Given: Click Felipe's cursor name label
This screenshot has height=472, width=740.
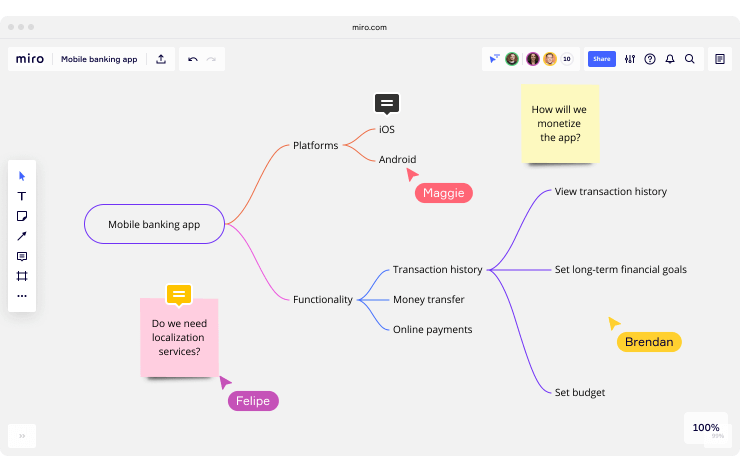Looking at the screenshot, I should tap(253, 401).
